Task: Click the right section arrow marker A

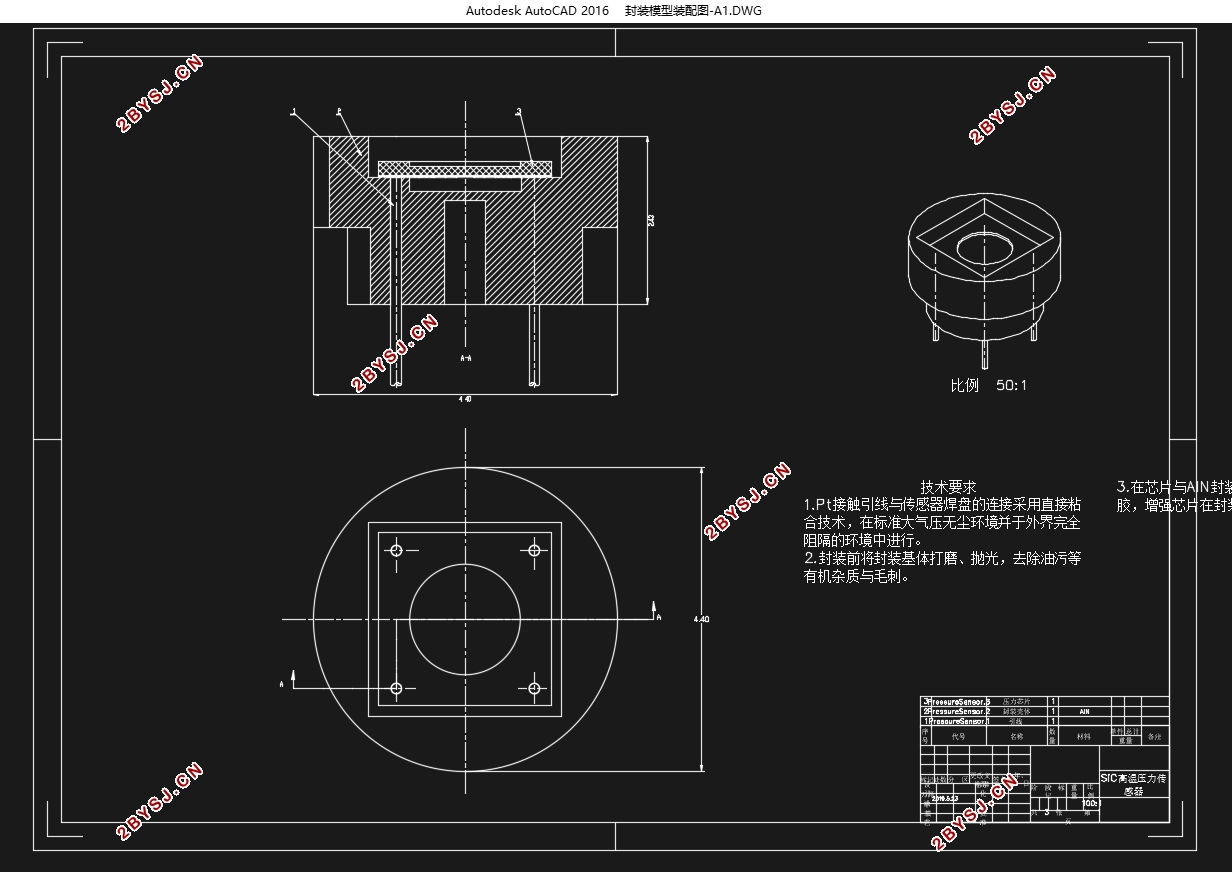Action: pos(656,612)
